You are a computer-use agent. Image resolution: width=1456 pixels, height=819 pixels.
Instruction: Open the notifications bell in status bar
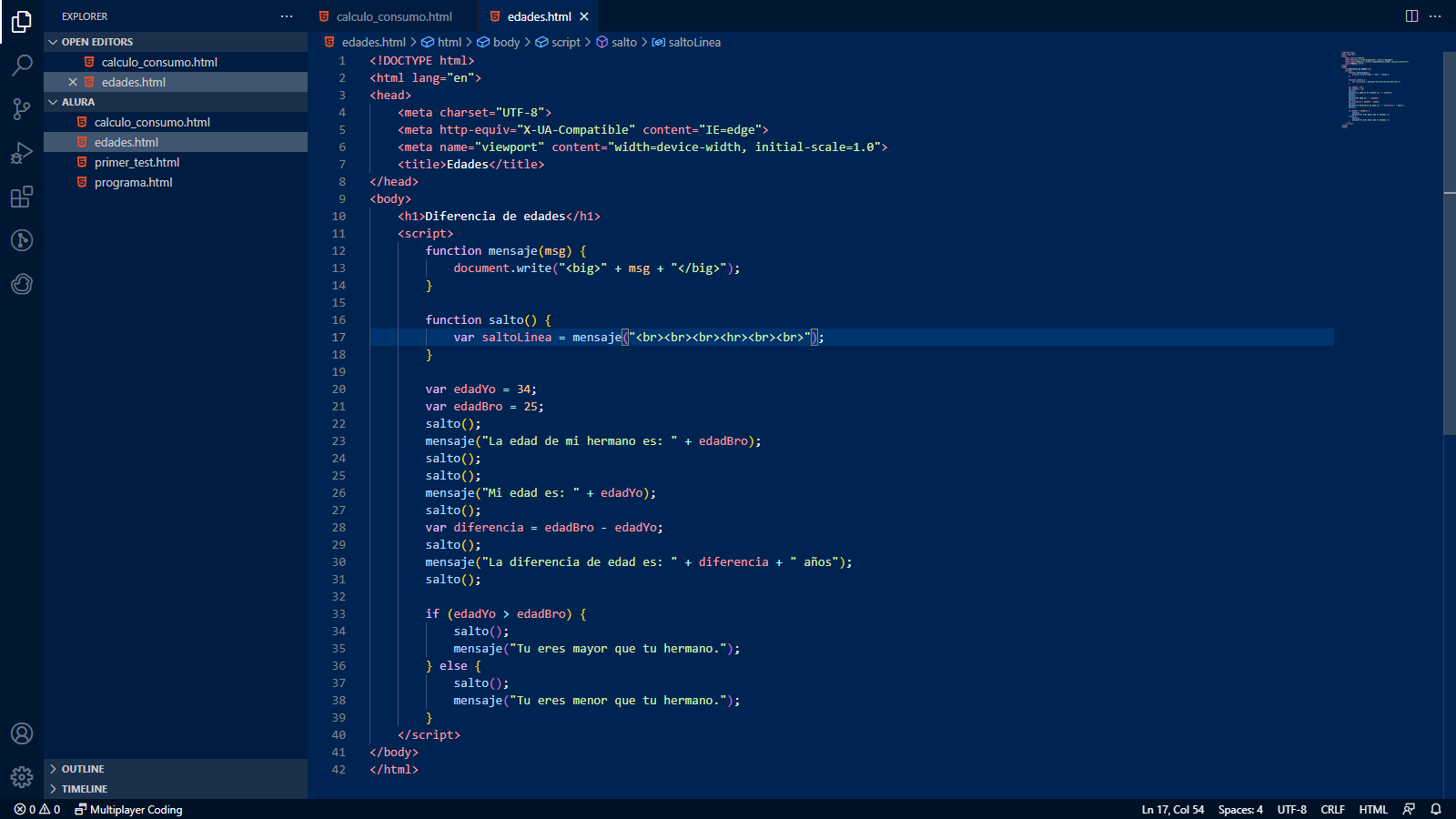click(x=1436, y=809)
